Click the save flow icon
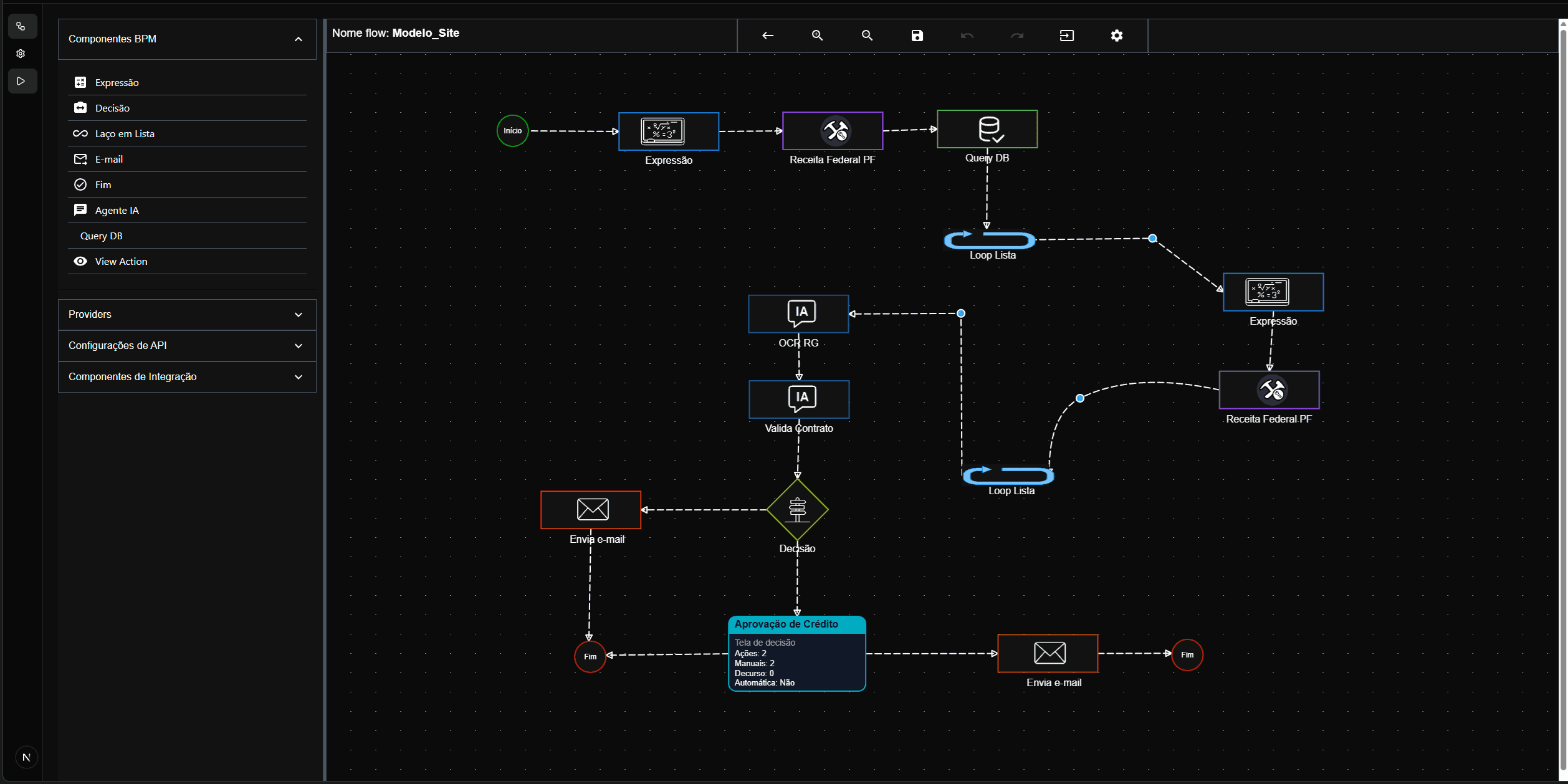Screen dimensions: 1568x784 916,36
